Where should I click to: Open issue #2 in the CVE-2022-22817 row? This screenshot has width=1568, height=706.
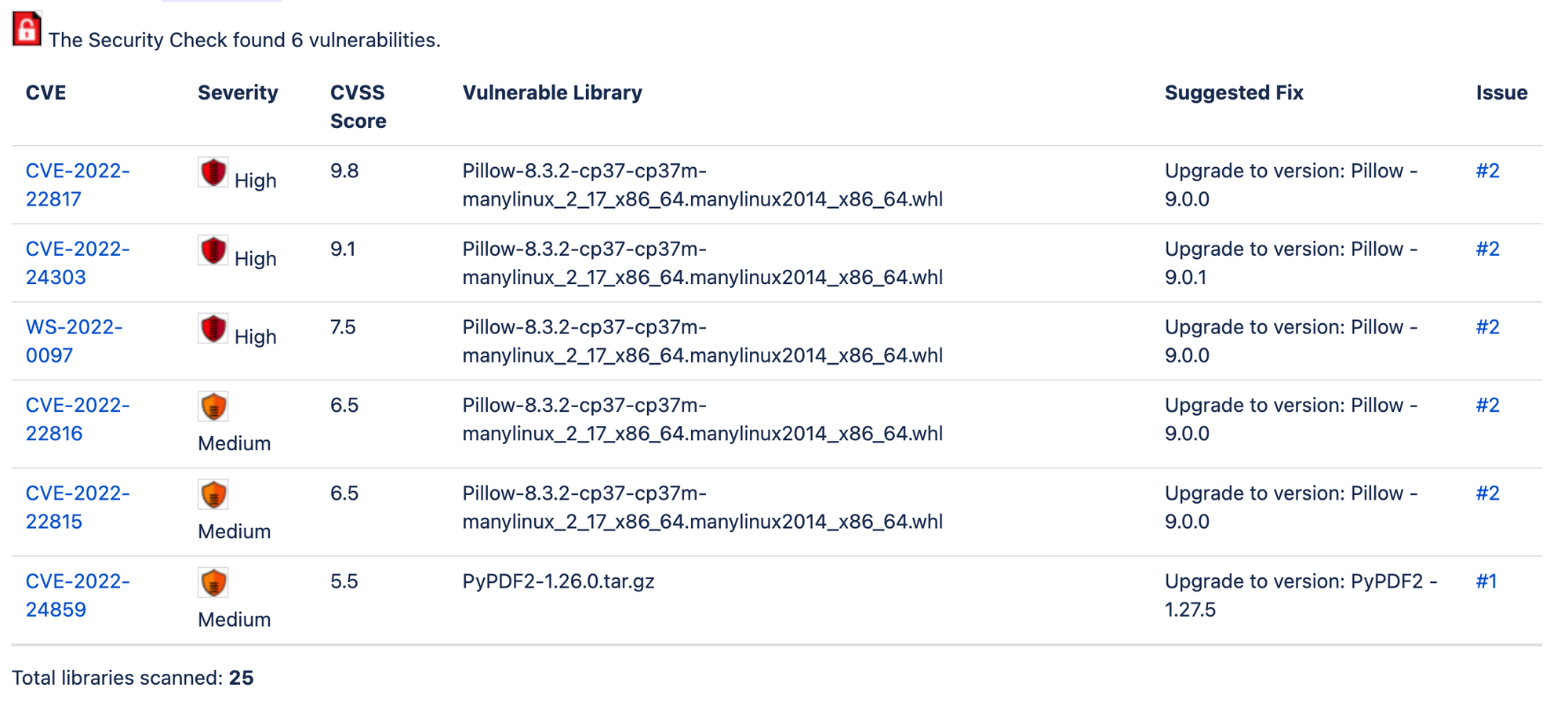tap(1488, 171)
